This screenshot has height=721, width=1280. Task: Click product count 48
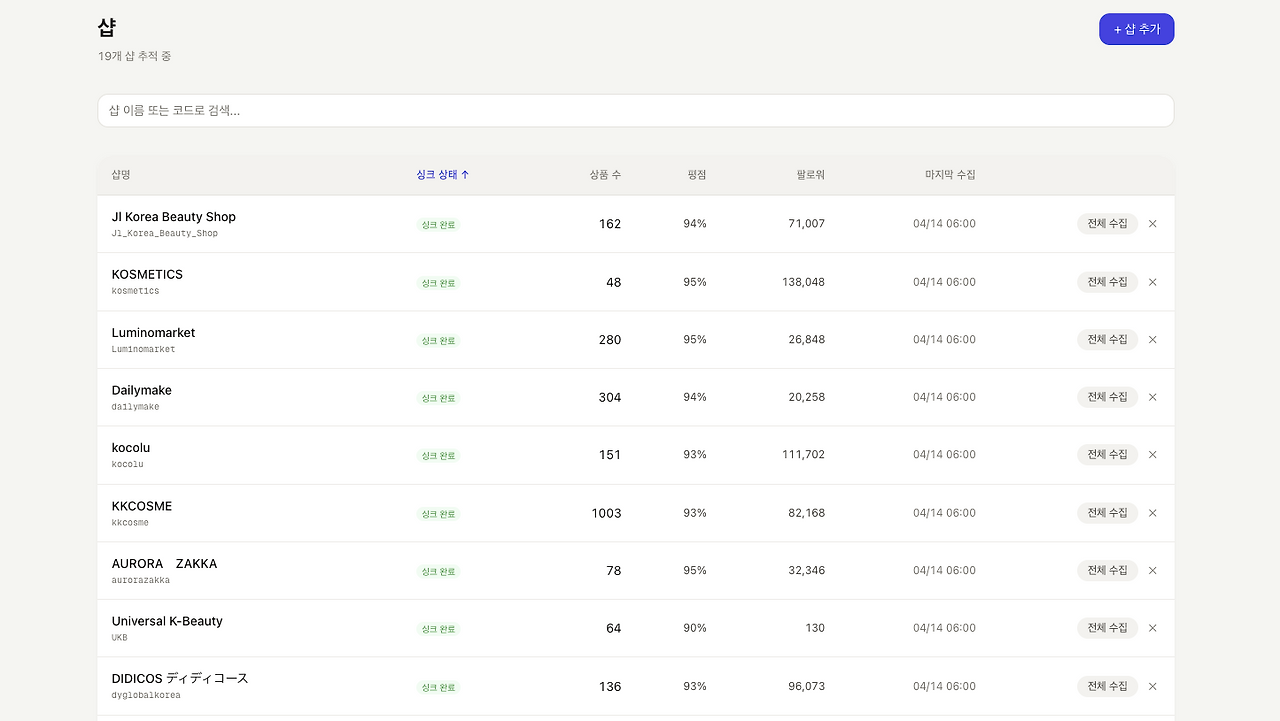[614, 282]
